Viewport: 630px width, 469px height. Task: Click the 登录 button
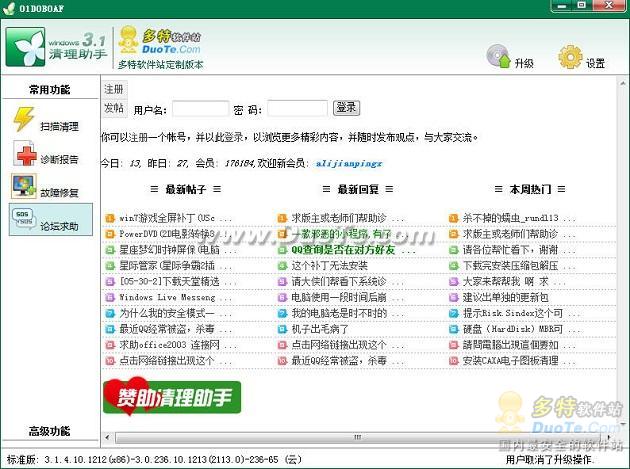pyautogui.click(x=346, y=108)
